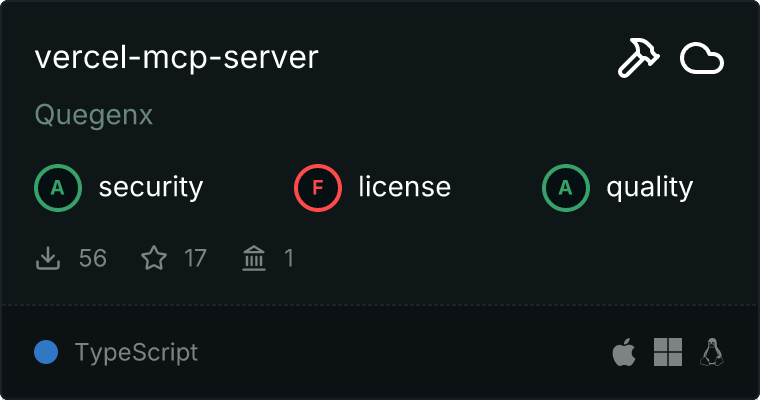This screenshot has width=760, height=400.
Task: Click the 17 stars number
Action: 195,259
